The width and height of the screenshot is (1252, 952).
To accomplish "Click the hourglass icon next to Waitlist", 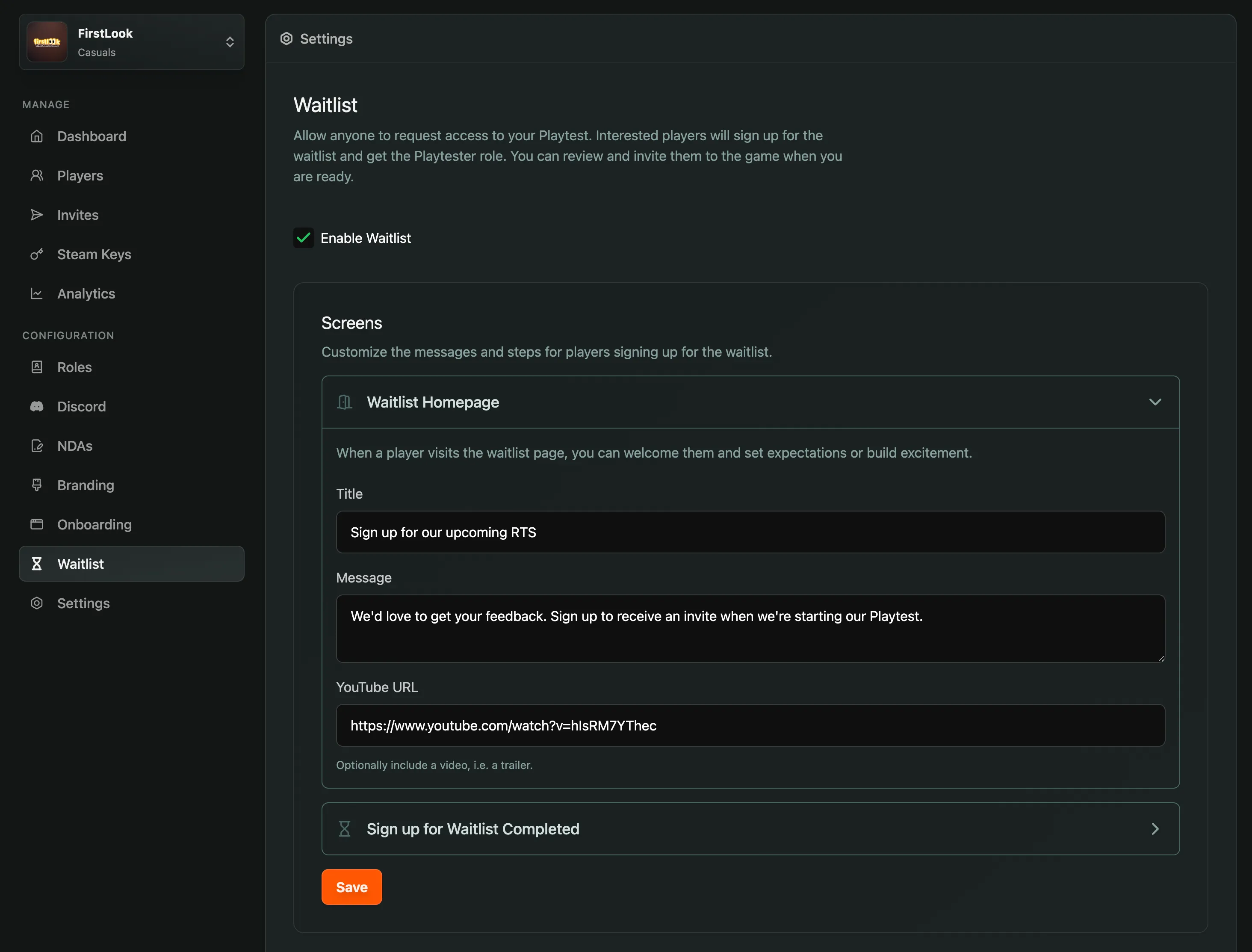I will [x=37, y=564].
